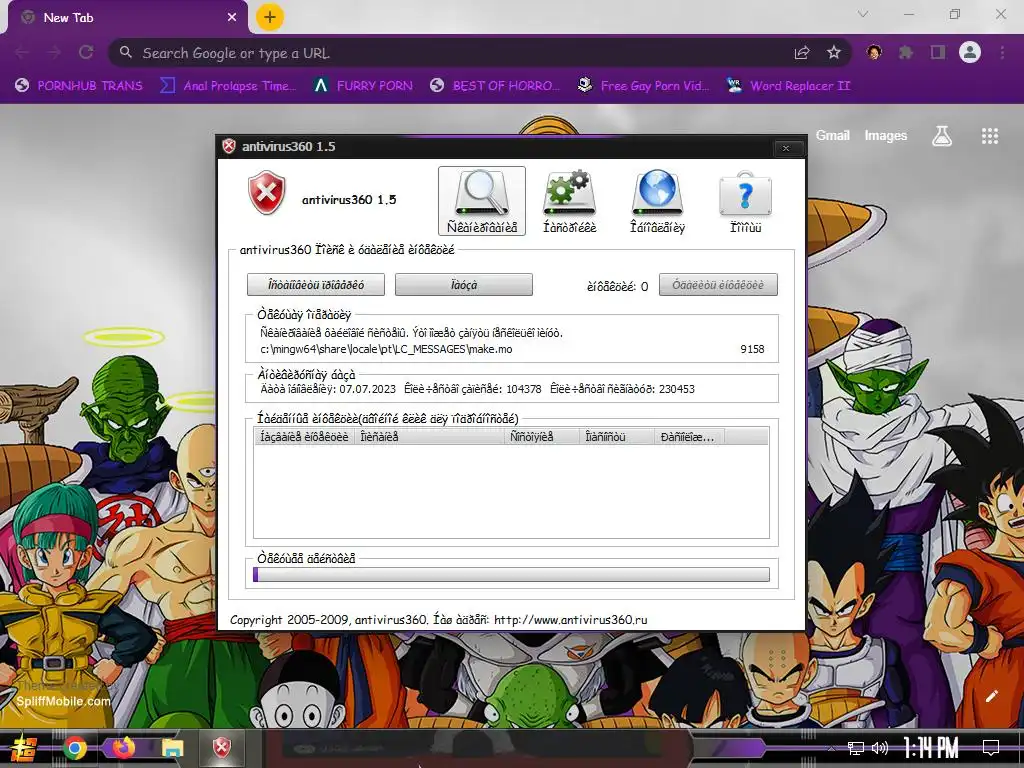Screen dimensions: 1024x768
Task: Open the Word Replacer II bookmark
Action: [788, 86]
